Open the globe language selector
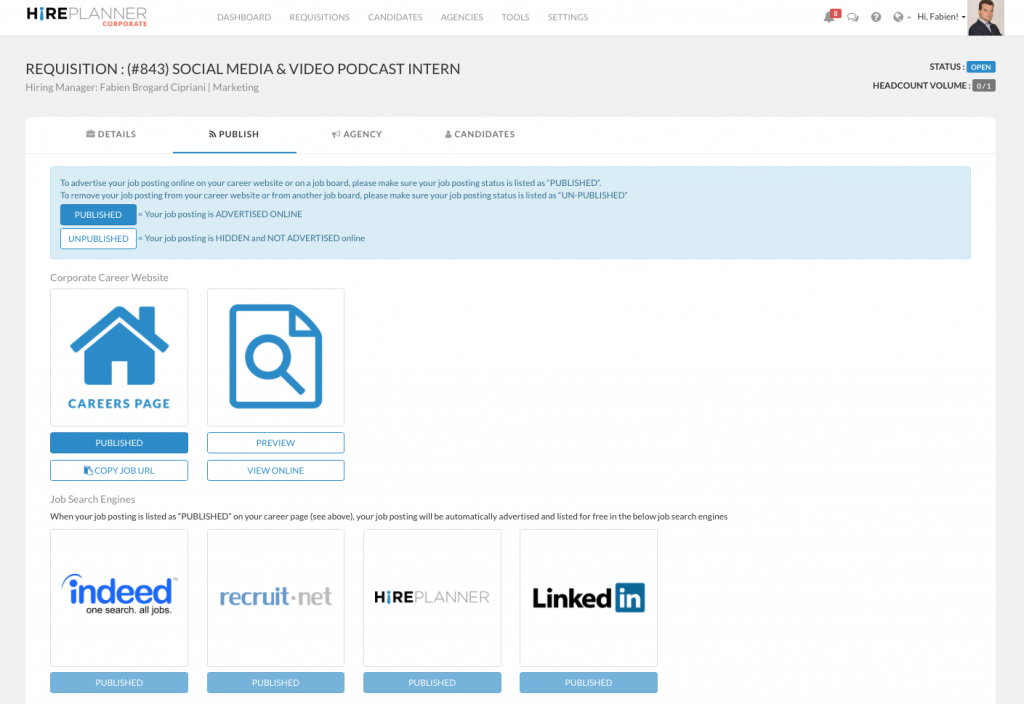 (x=901, y=17)
